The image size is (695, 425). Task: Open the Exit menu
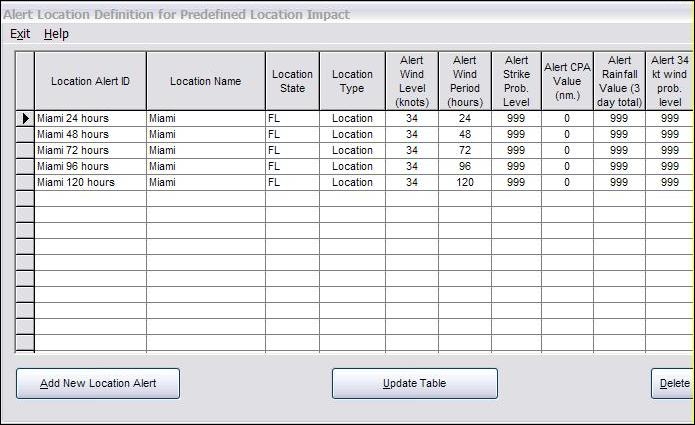tap(20, 34)
